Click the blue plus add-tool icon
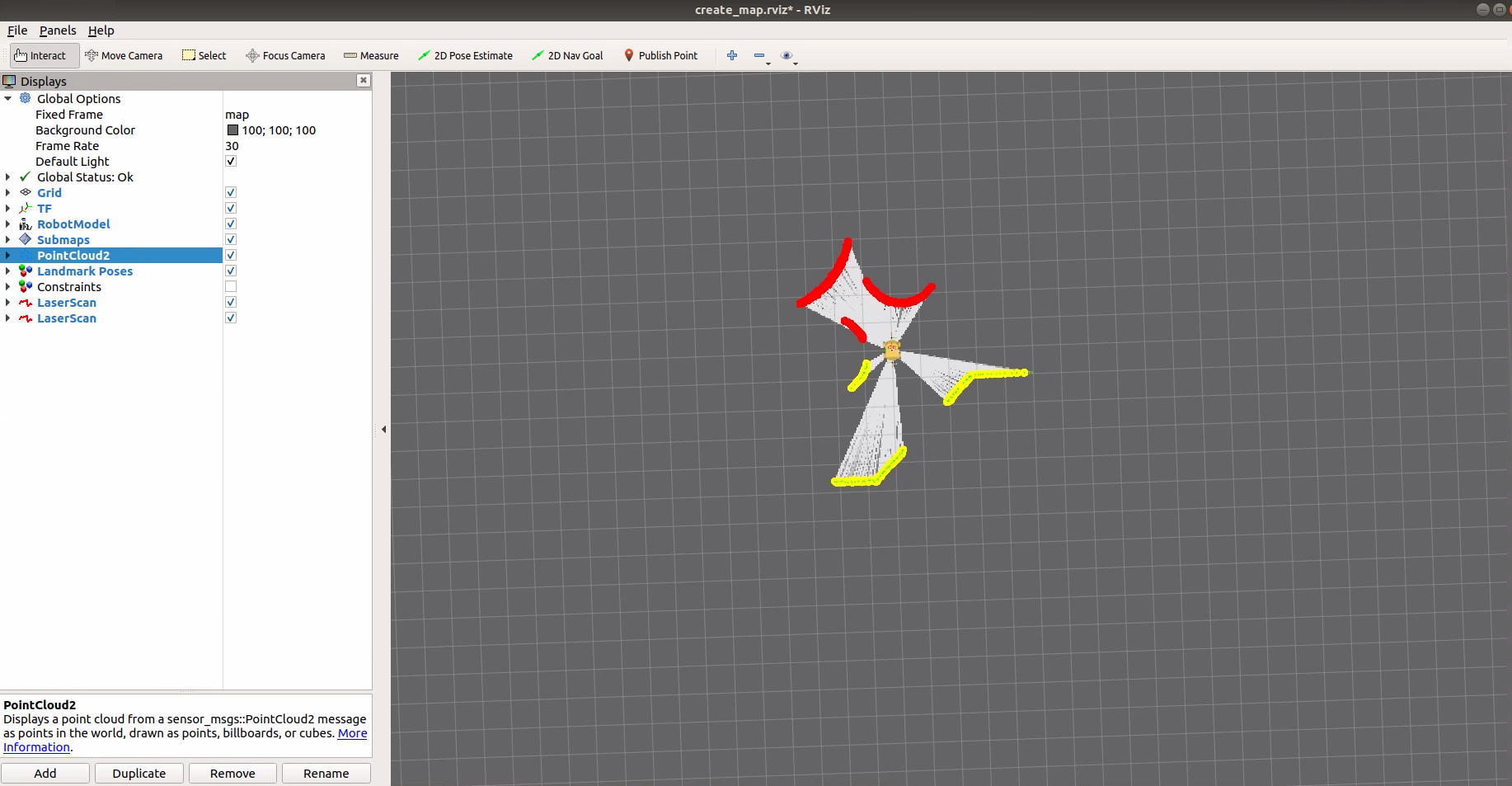The width and height of the screenshot is (1512, 786). [x=732, y=56]
